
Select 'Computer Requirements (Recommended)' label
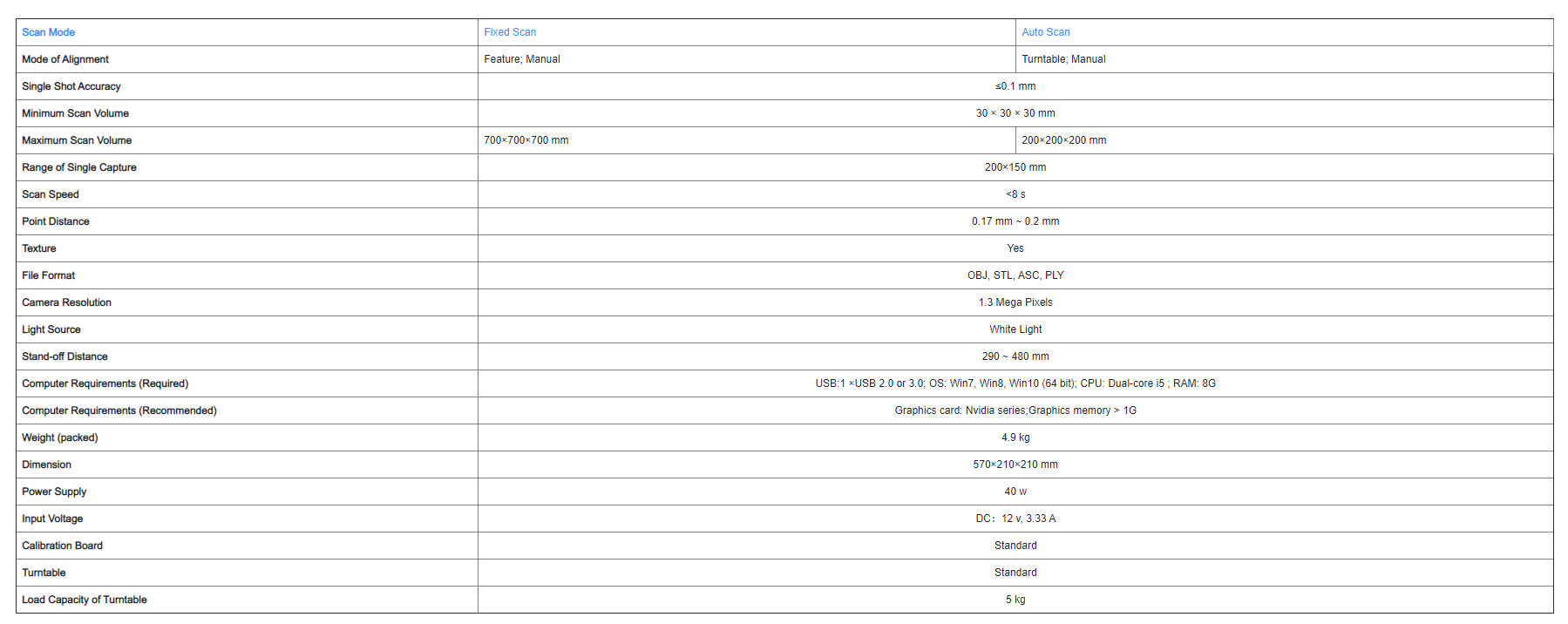coord(119,410)
